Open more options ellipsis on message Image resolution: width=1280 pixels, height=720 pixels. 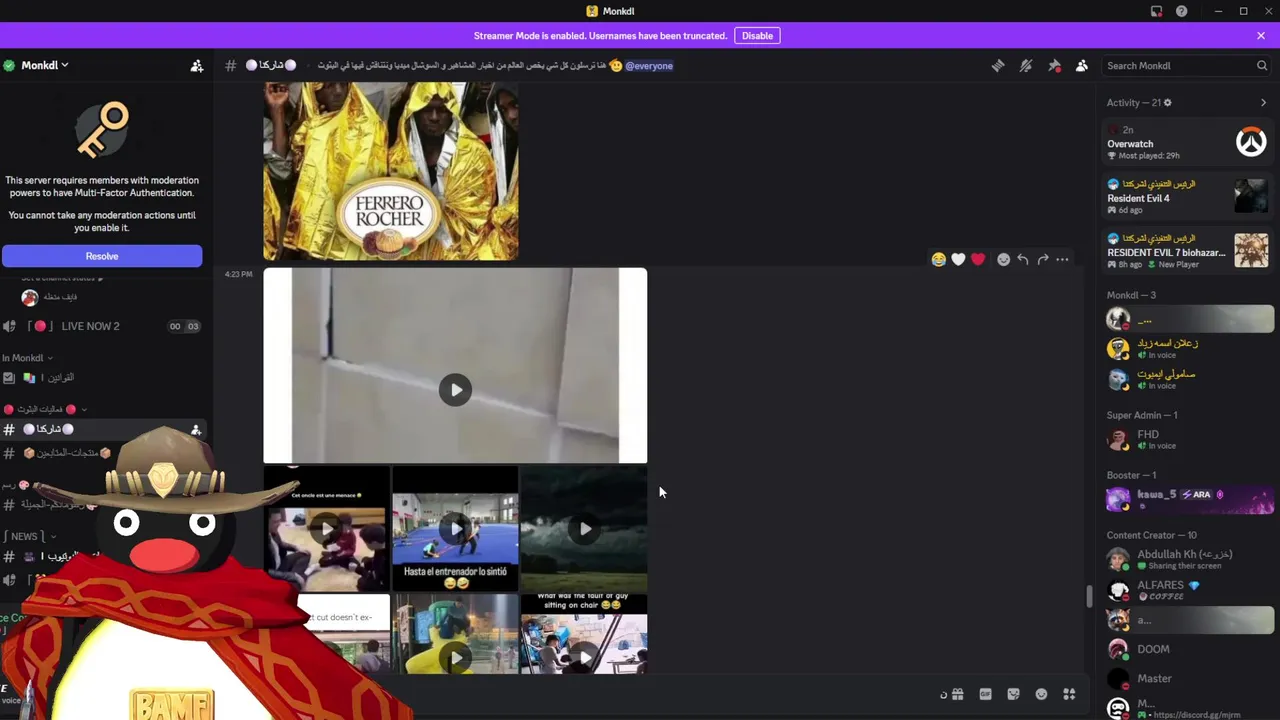(1062, 259)
